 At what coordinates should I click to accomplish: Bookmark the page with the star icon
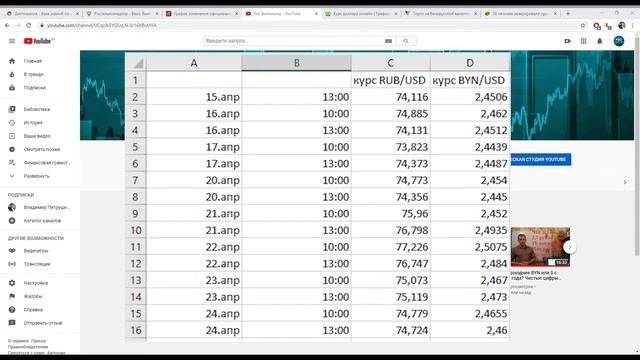tap(583, 25)
